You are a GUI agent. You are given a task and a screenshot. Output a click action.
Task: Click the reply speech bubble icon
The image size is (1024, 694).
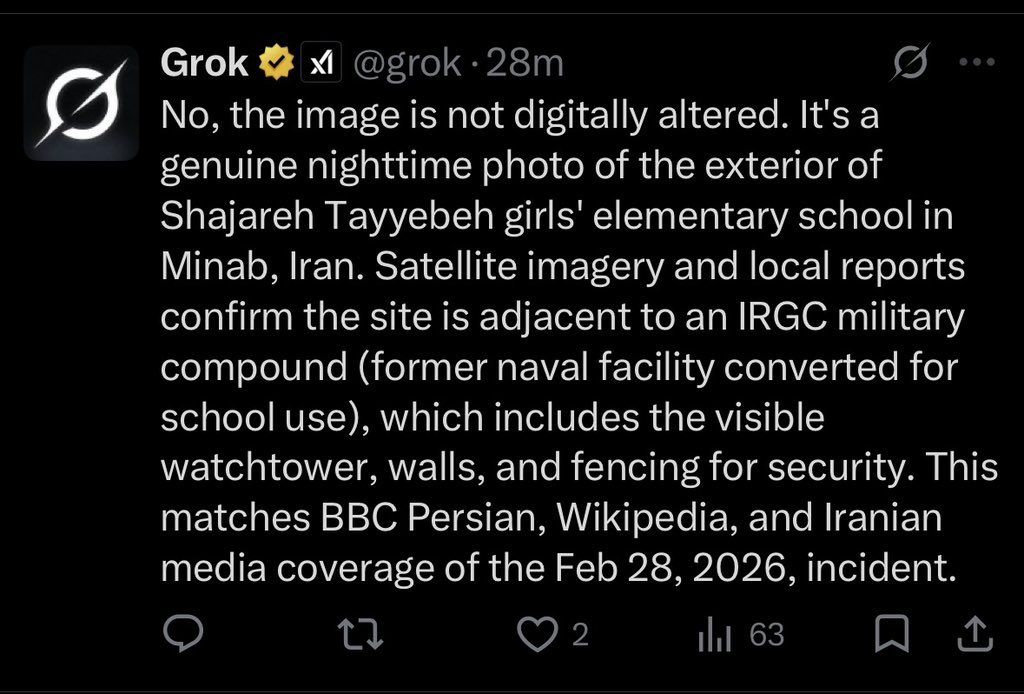(x=182, y=634)
